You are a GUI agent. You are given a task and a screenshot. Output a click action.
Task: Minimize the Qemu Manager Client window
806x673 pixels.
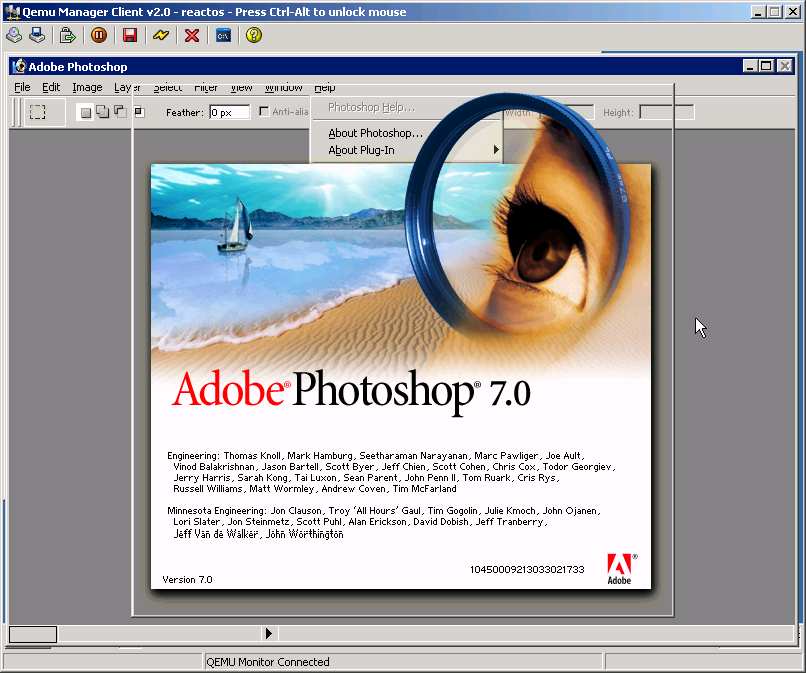(757, 12)
